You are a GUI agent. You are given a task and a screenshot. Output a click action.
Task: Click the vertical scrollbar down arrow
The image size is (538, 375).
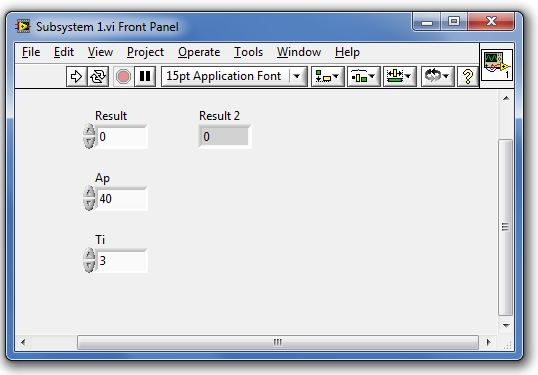point(506,325)
